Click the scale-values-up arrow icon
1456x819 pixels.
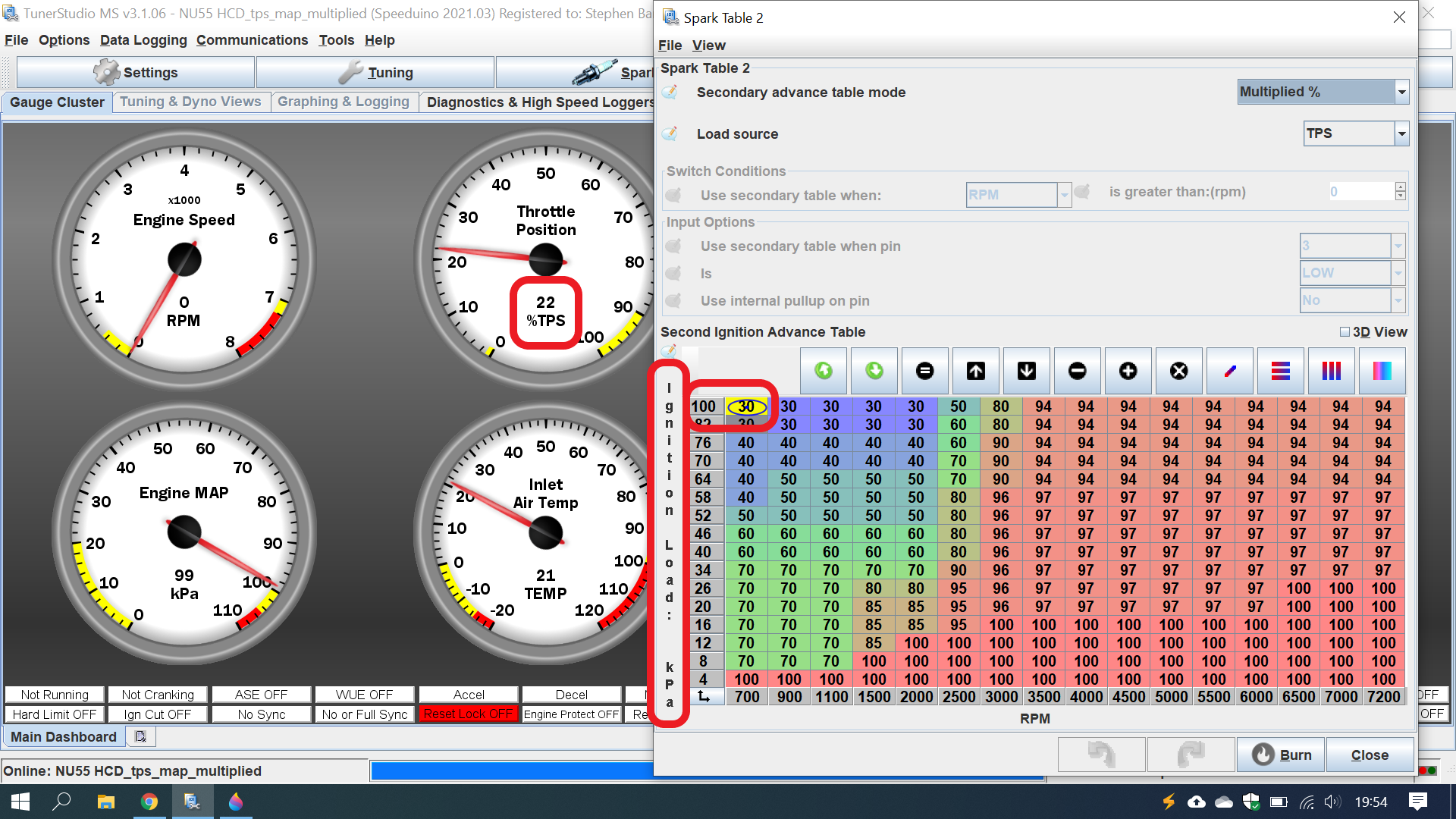(x=975, y=371)
